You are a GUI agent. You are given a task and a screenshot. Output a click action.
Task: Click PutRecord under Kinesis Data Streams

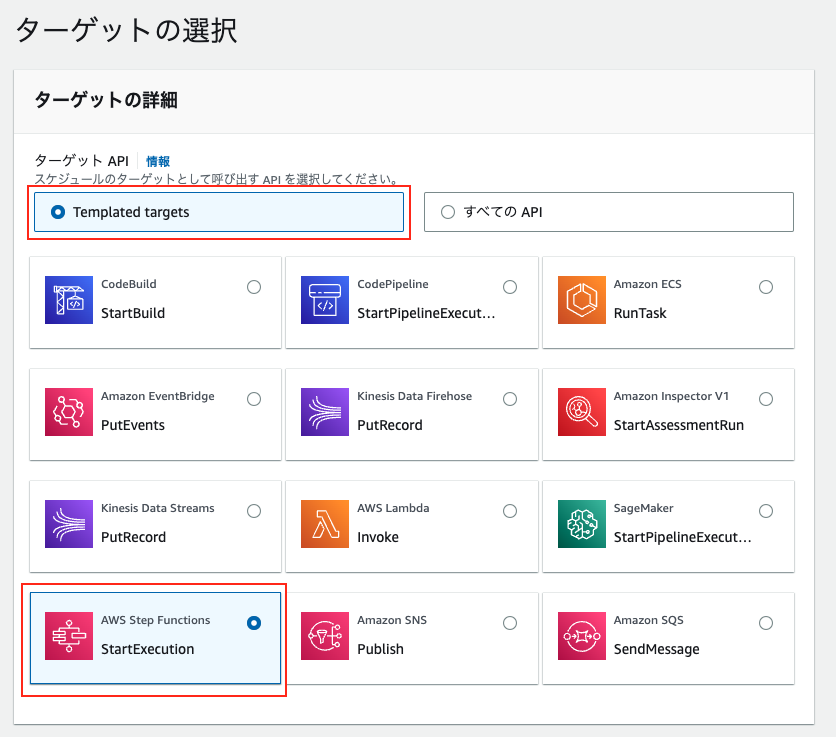tap(133, 537)
